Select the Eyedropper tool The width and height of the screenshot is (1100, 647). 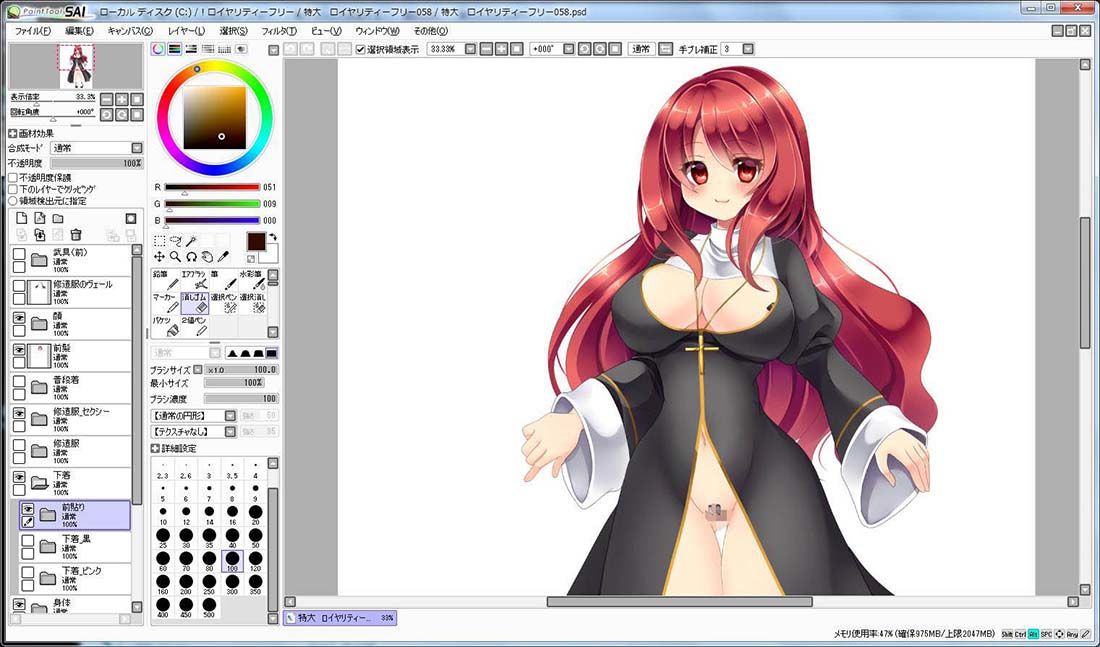pyautogui.click(x=223, y=257)
